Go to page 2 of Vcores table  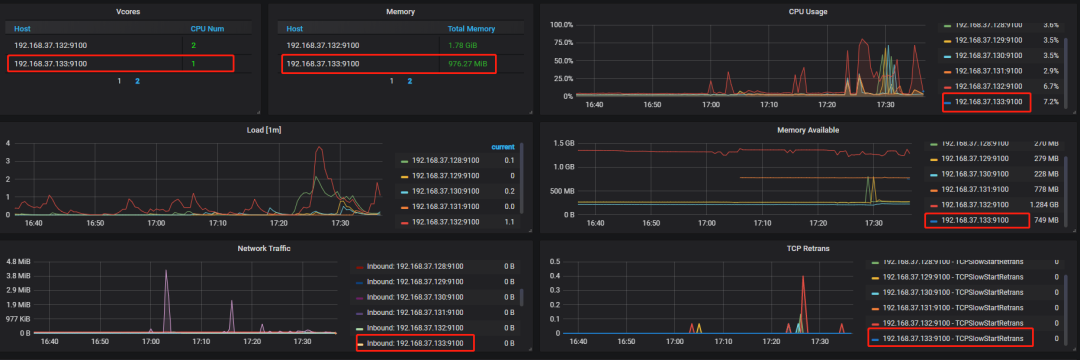[137, 81]
